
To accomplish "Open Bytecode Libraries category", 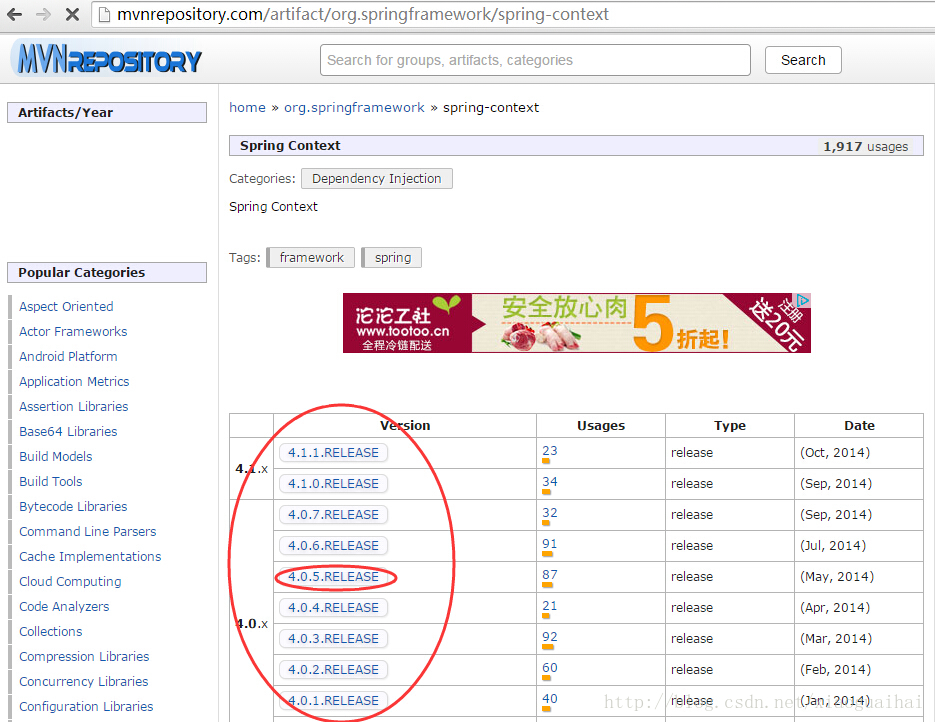I will point(73,507).
